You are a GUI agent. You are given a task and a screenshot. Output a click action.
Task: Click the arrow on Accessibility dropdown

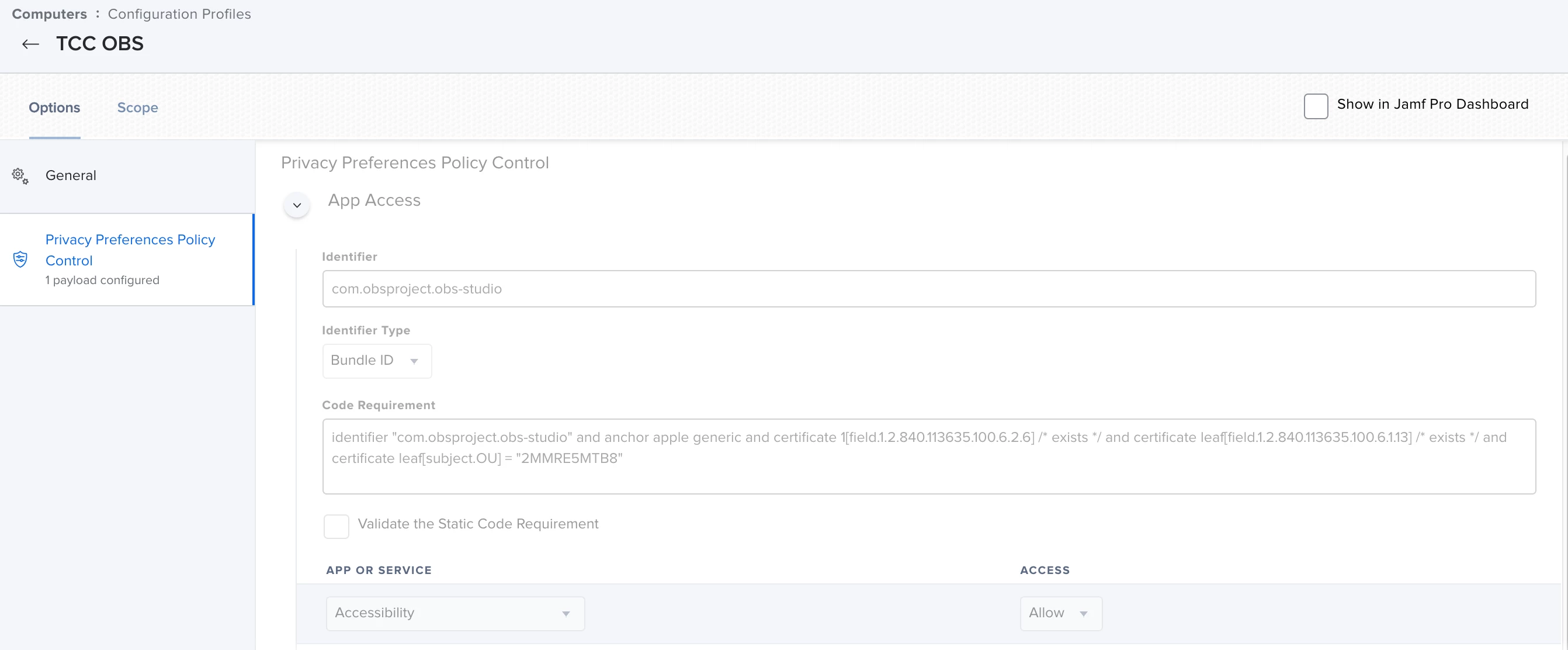566,613
